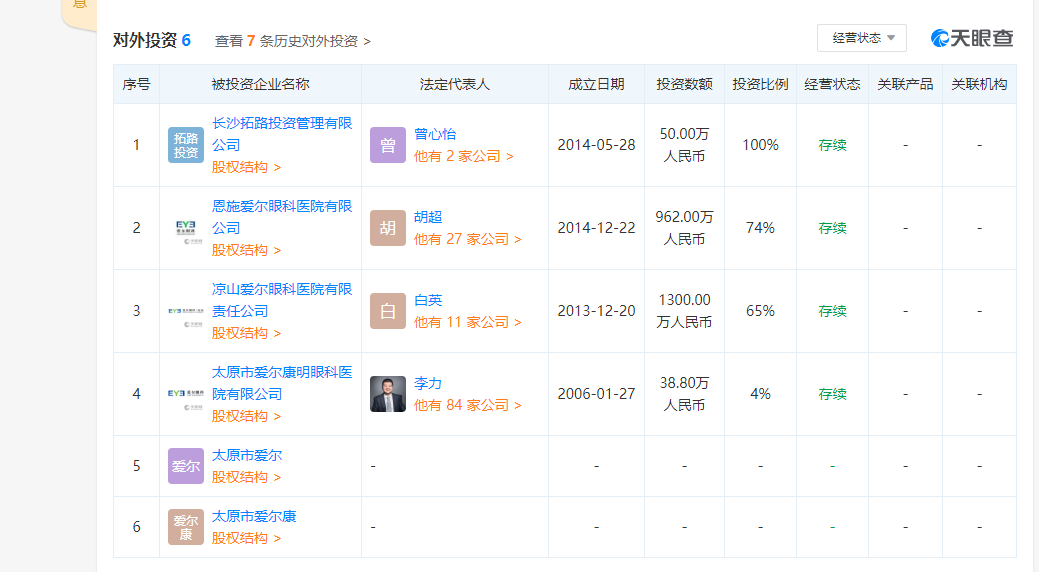1039x572 pixels.
Task: Click the 白 avatar icon
Action: point(388,311)
